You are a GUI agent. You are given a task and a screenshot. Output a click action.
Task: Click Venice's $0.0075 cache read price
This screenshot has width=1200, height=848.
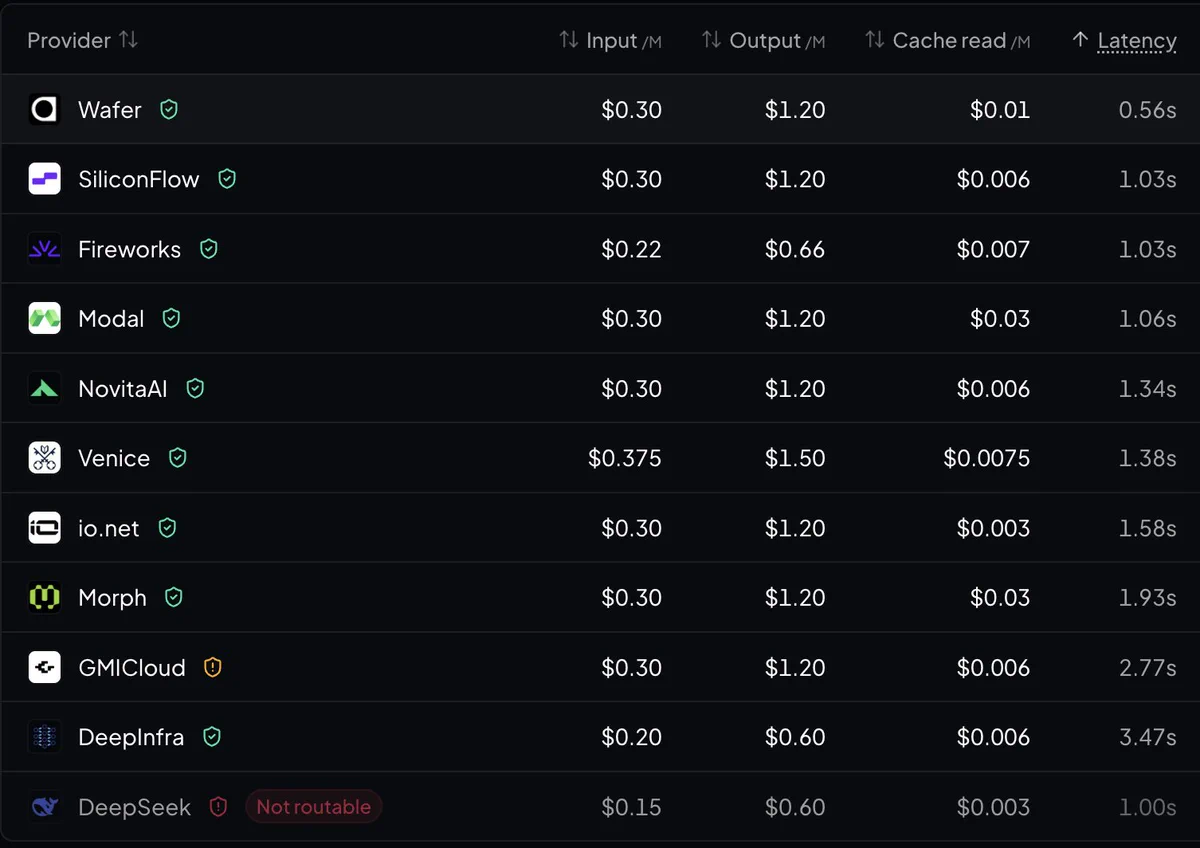(x=987, y=458)
